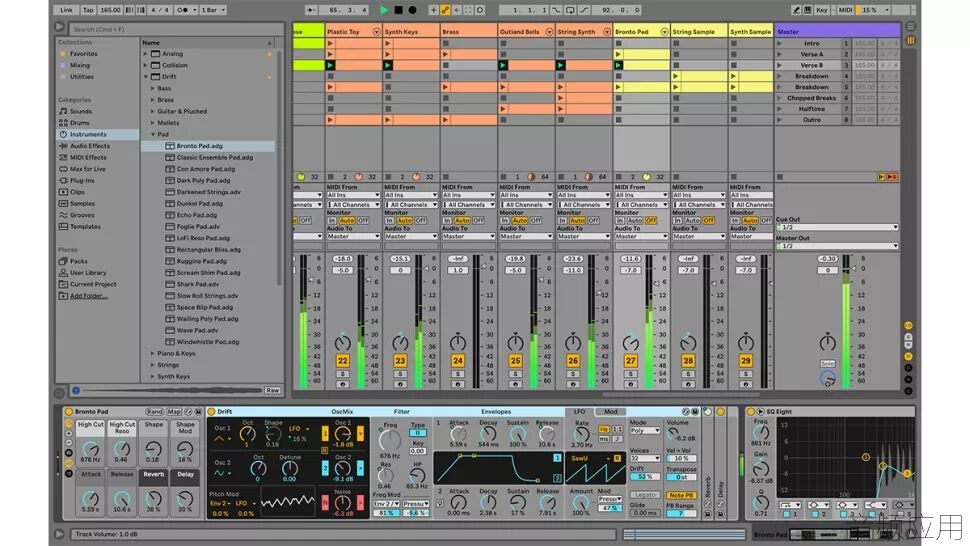Viewport: 970px width, 546px height.
Task: Toggle the computer MIDI keyboard icon
Action: coord(808,10)
